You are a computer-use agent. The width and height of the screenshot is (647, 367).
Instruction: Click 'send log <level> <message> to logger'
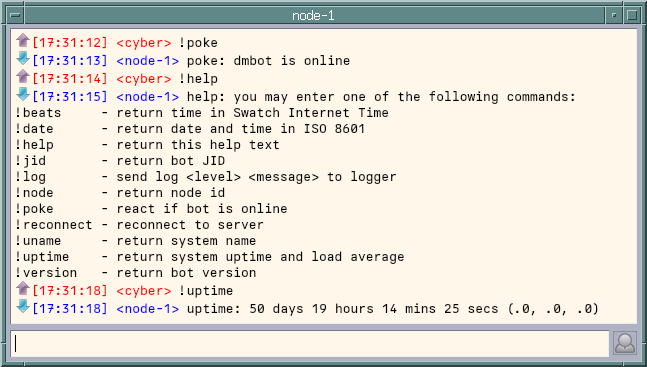pos(256,177)
